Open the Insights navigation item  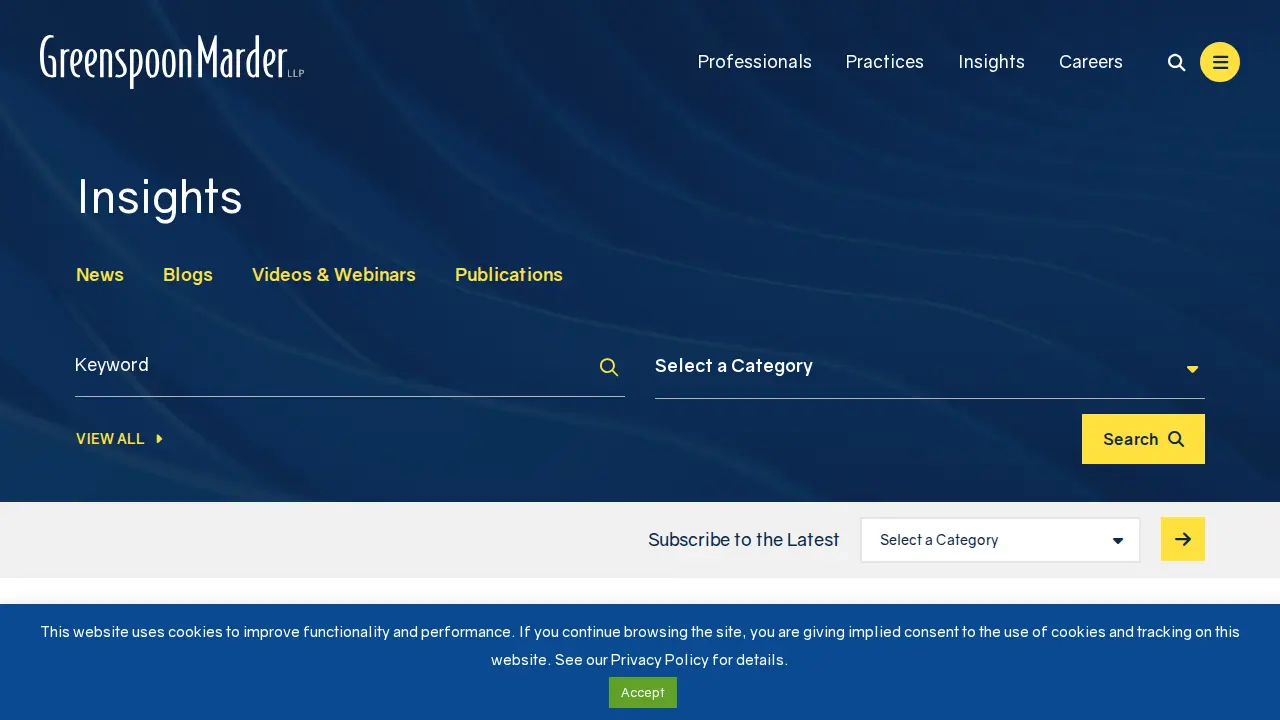point(991,62)
